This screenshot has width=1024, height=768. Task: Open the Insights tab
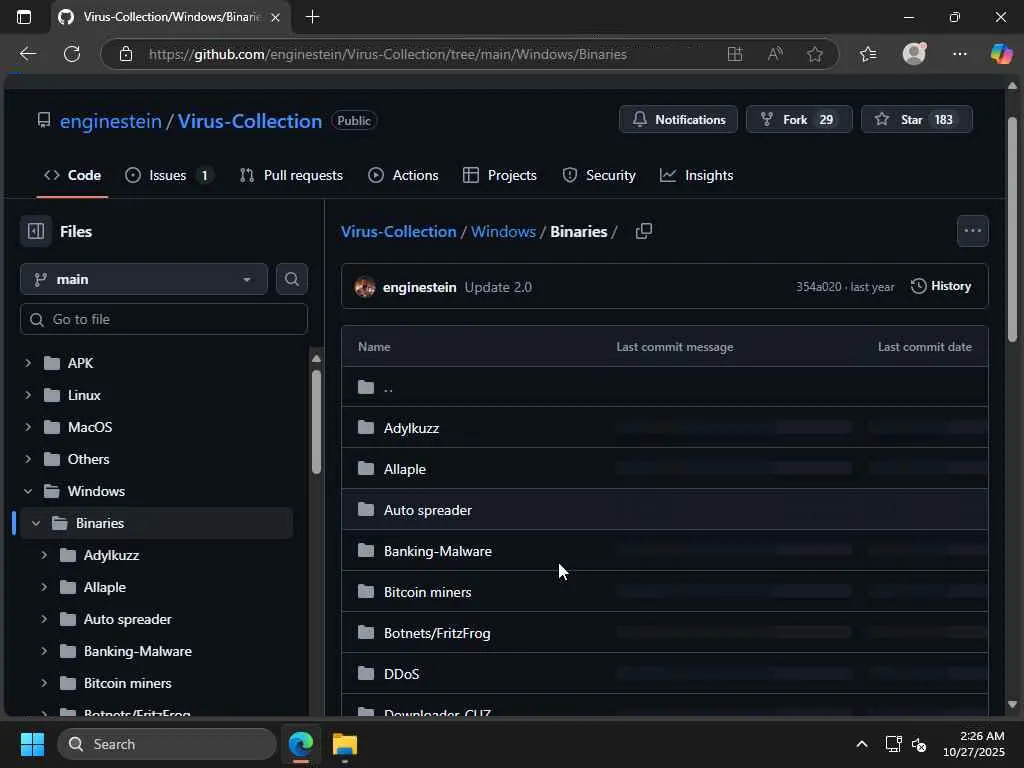pos(697,175)
